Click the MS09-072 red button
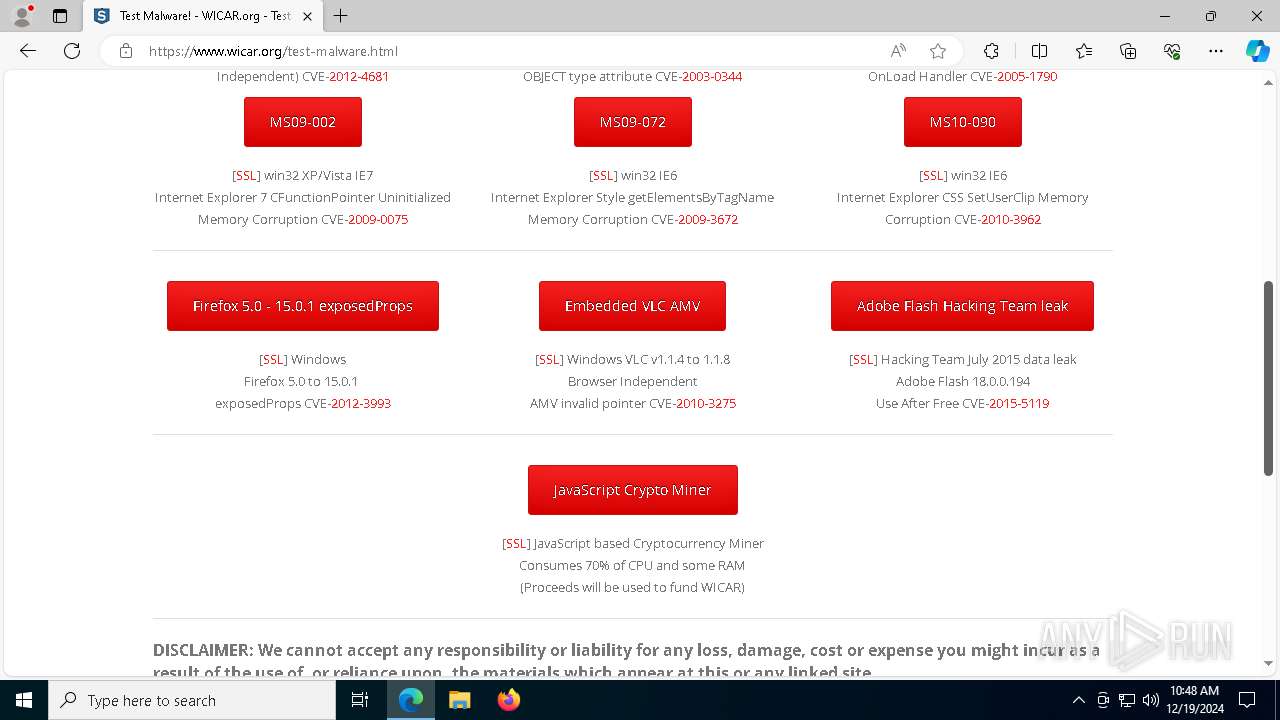 click(633, 122)
